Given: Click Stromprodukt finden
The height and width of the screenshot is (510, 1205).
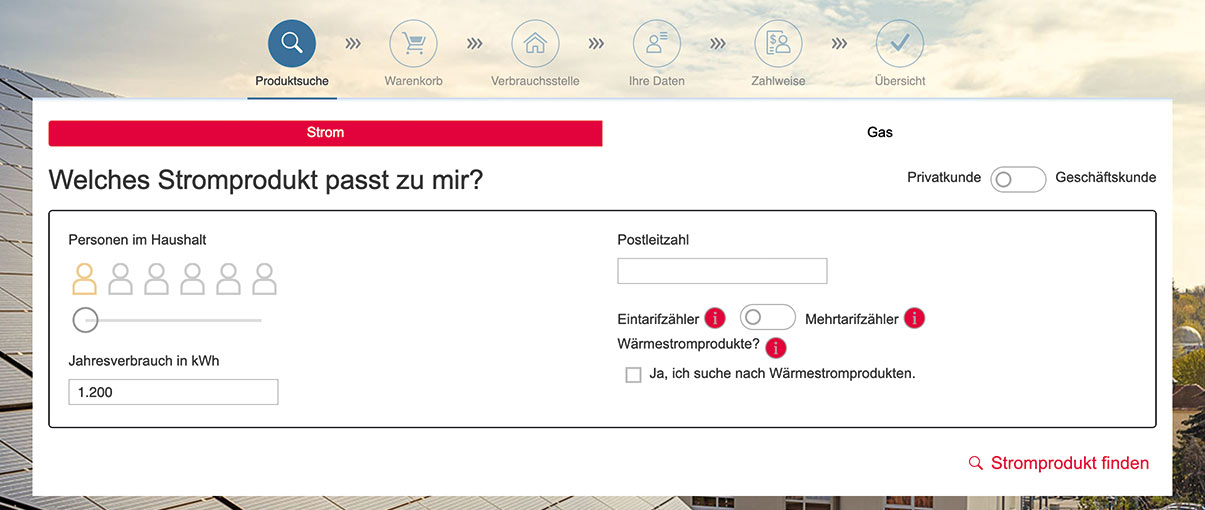Looking at the screenshot, I should click(1059, 463).
